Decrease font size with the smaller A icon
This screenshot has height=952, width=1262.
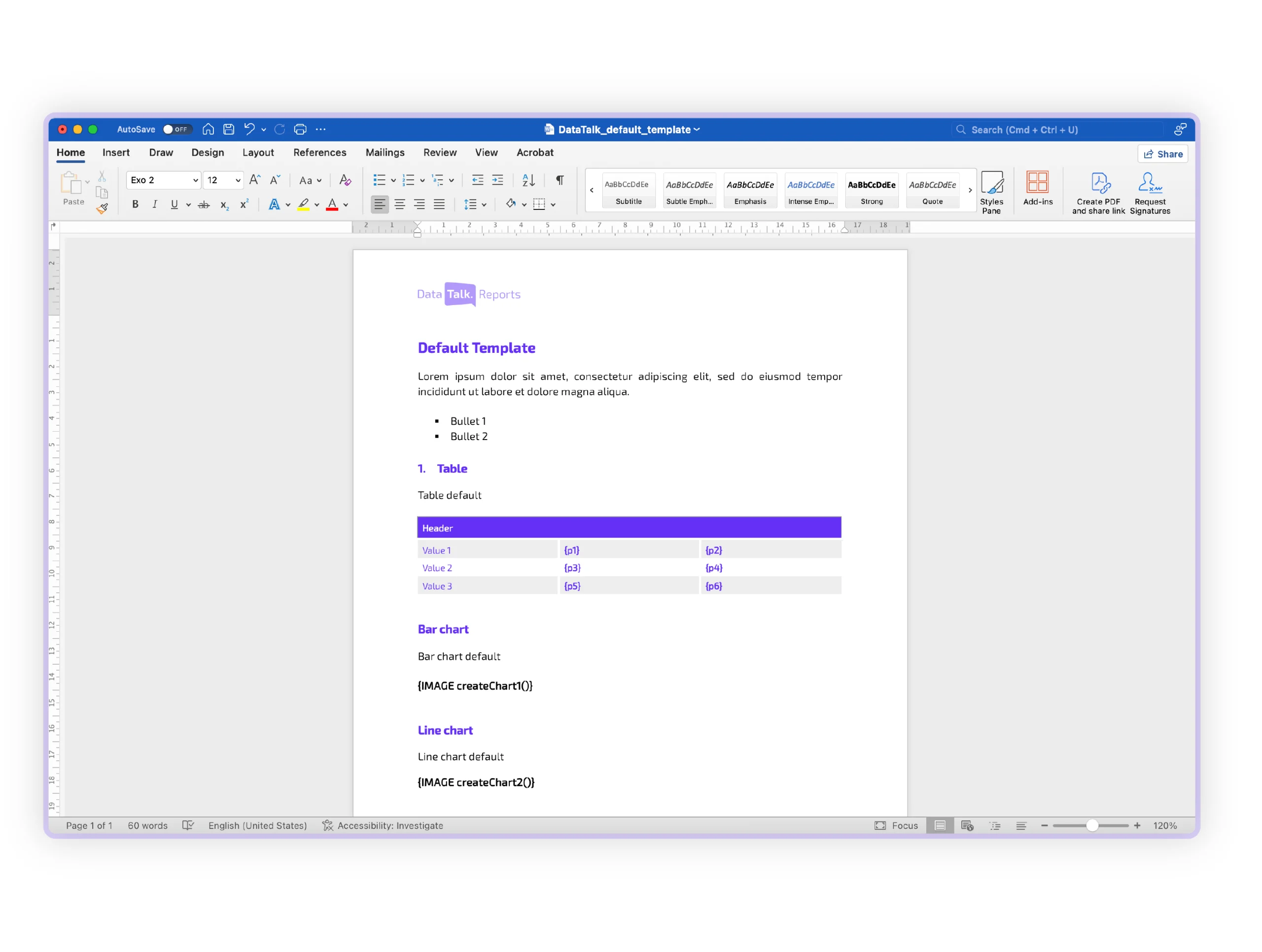pos(275,180)
